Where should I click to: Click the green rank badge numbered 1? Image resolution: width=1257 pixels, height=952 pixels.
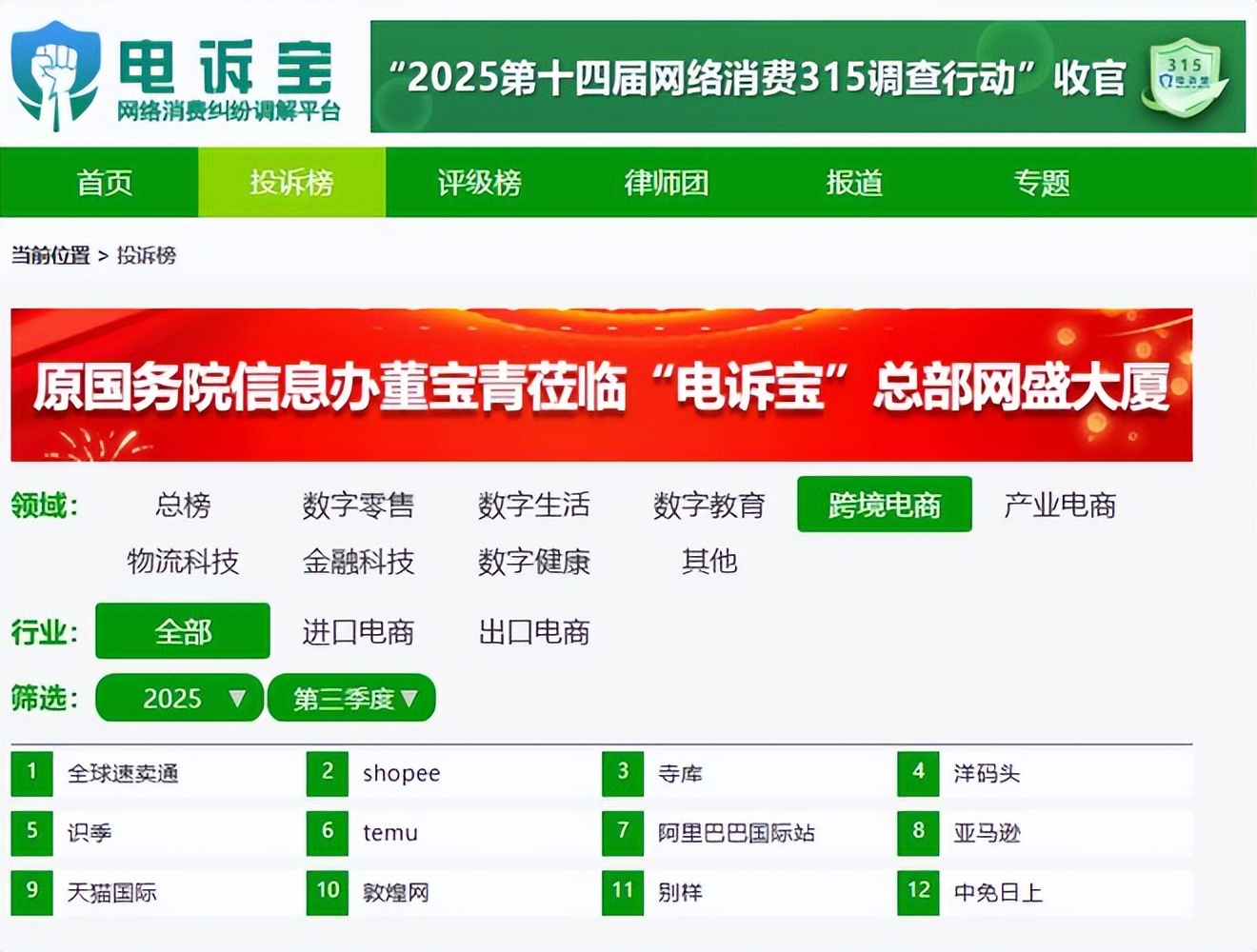click(x=31, y=773)
